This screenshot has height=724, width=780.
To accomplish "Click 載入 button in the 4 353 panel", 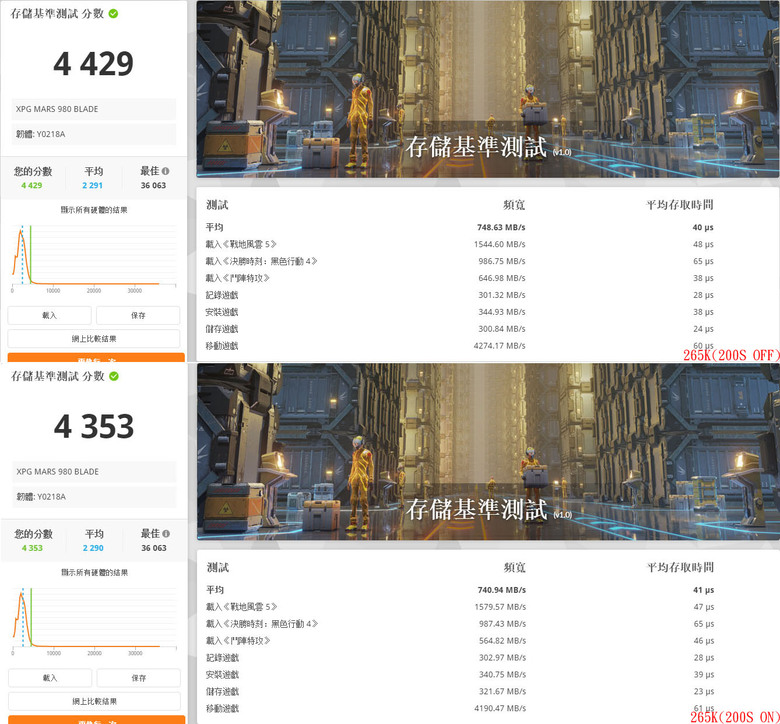I will [50, 678].
